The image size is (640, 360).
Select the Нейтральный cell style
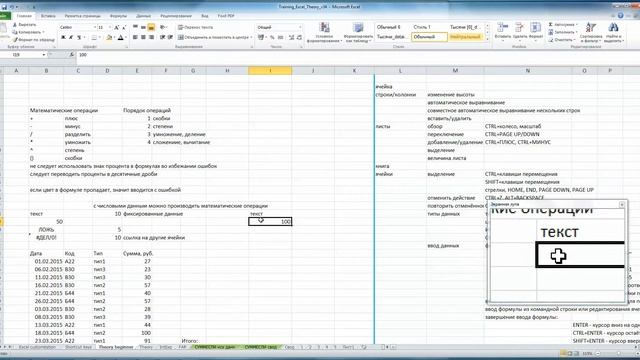coord(465,37)
